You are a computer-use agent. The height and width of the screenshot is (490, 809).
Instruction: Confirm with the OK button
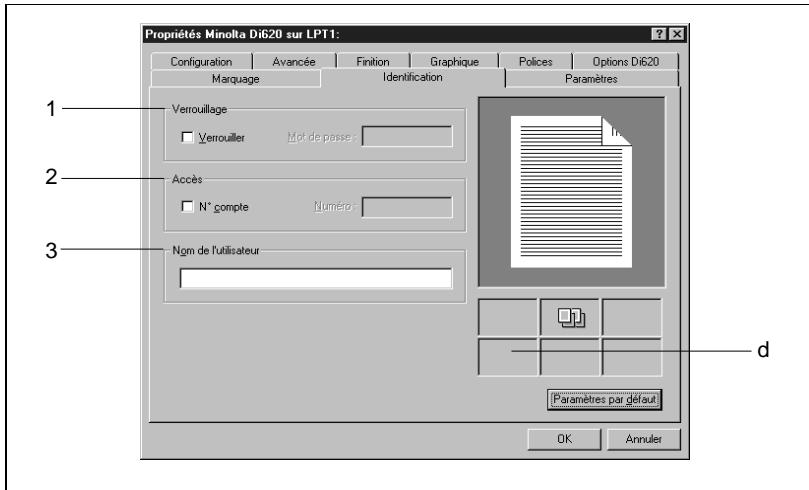564,439
